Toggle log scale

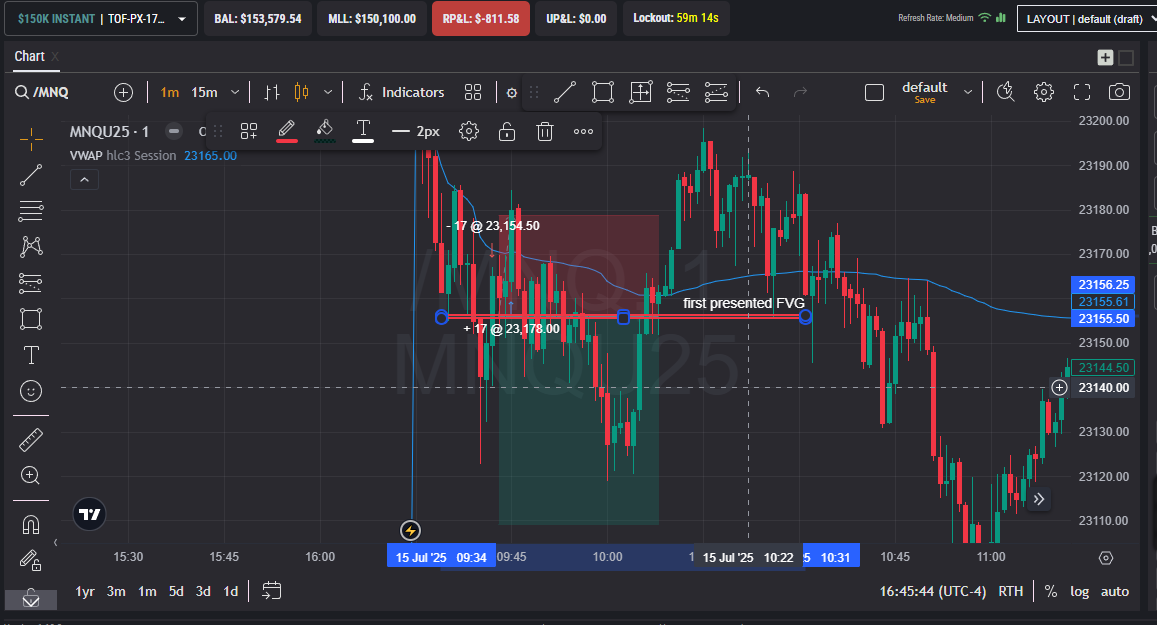(x=1080, y=591)
